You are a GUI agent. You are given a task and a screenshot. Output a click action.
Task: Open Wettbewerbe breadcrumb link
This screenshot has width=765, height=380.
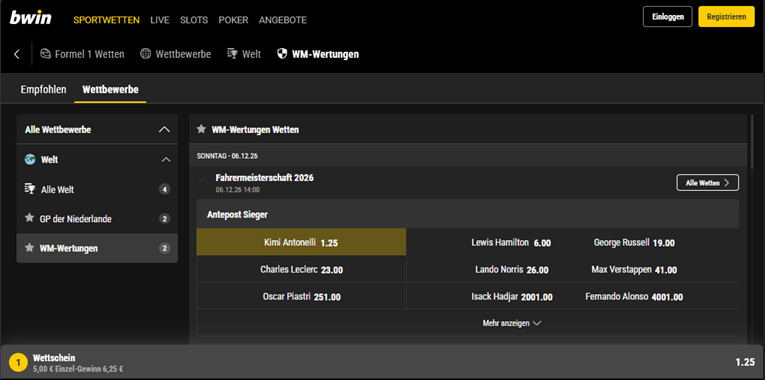[176, 54]
